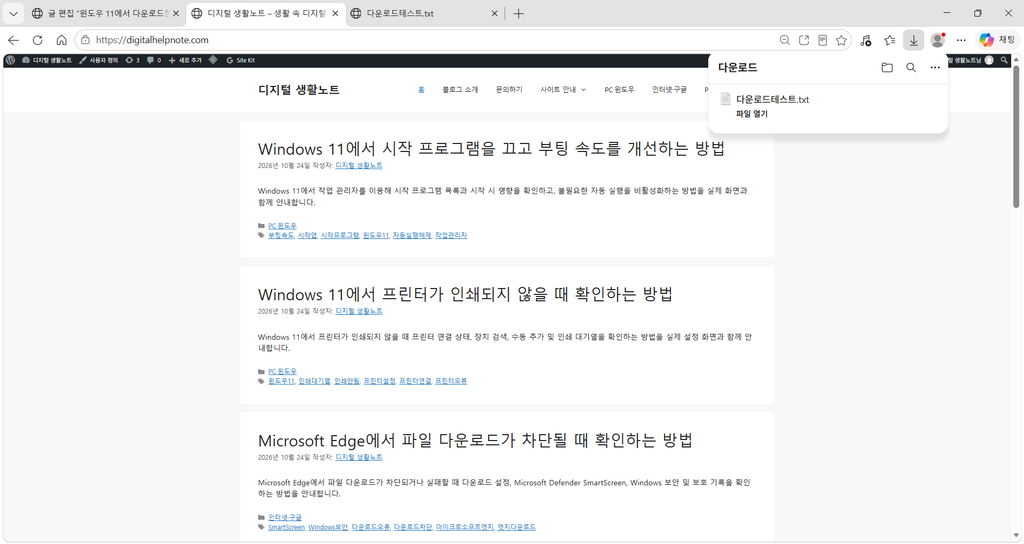Click the zoom out magnifier in address bar
Viewport: 1024px width, 544px height.
785,40
